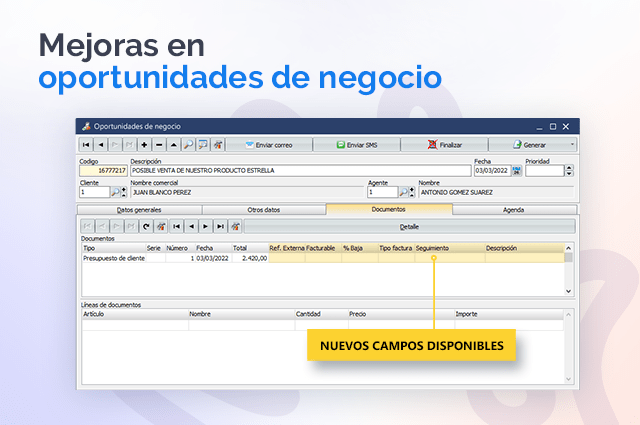This screenshot has height=425, width=640.
Task: Refresh the documents list in Documentos toolbar
Action: [x=146, y=227]
